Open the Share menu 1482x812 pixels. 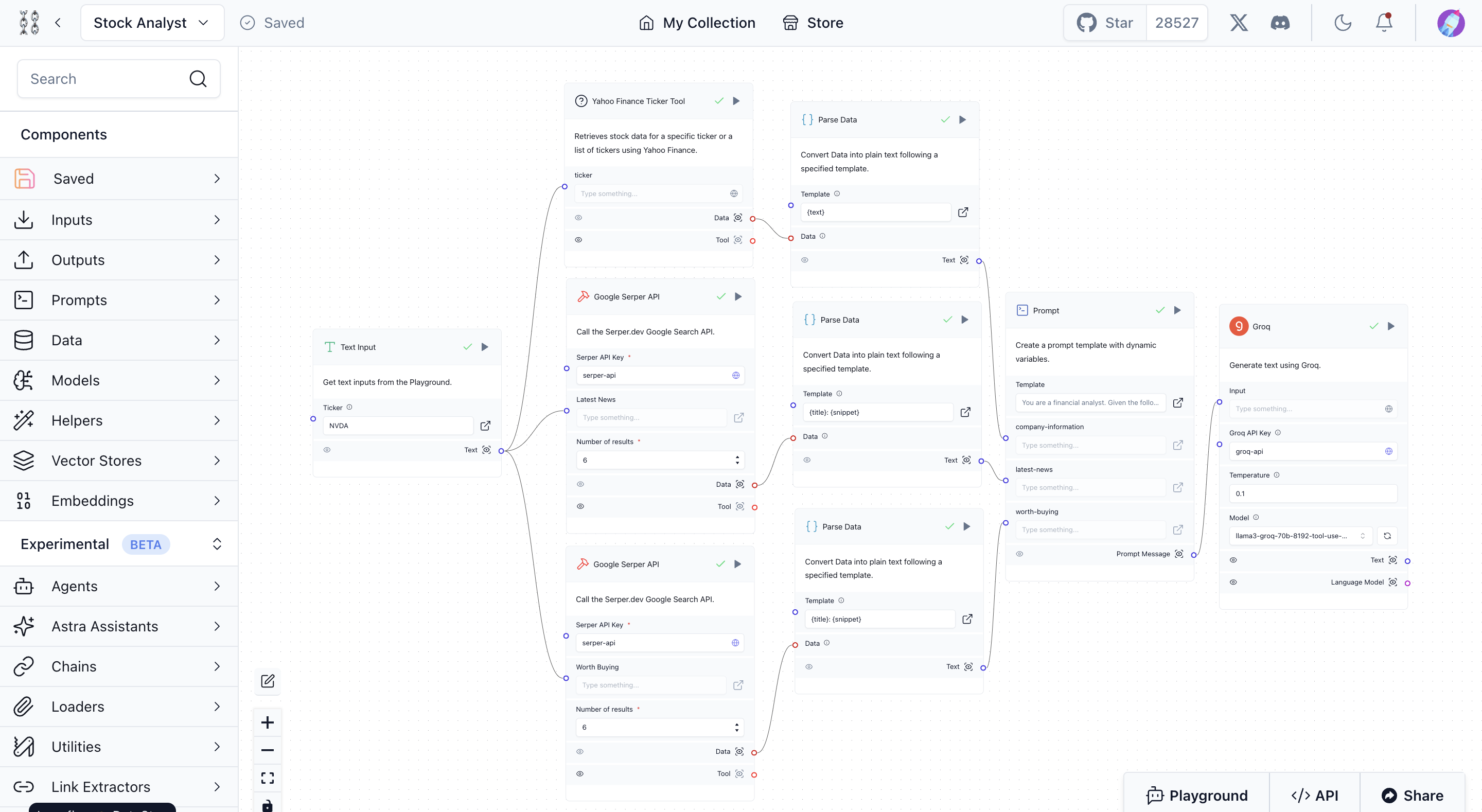(x=1413, y=796)
